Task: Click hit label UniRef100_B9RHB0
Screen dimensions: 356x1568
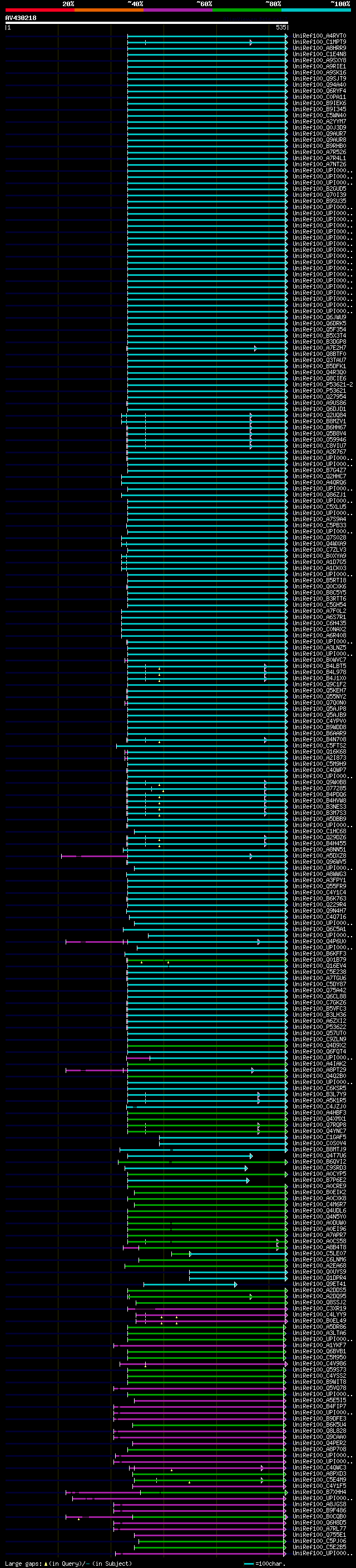Action: (x=319, y=146)
